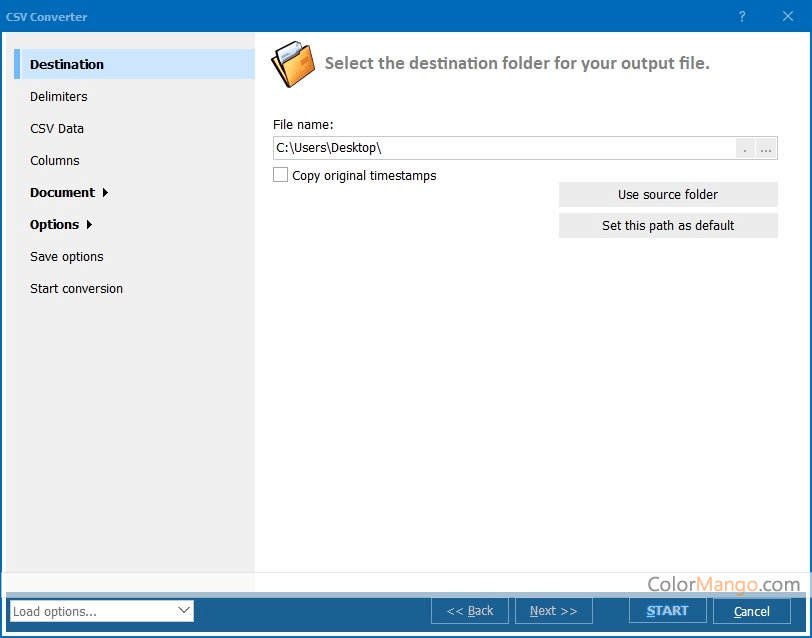Switch to the Columns page
This screenshot has height=638, width=812.
point(54,161)
